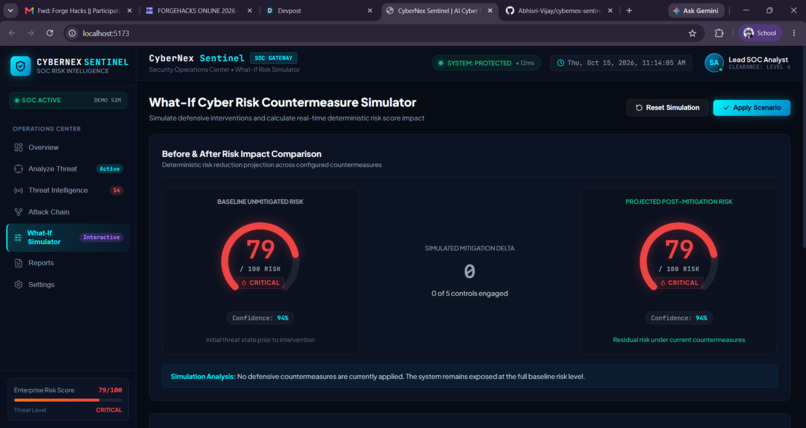
Task: Click the baseline unmitigated risk gauge
Action: click(x=261, y=257)
